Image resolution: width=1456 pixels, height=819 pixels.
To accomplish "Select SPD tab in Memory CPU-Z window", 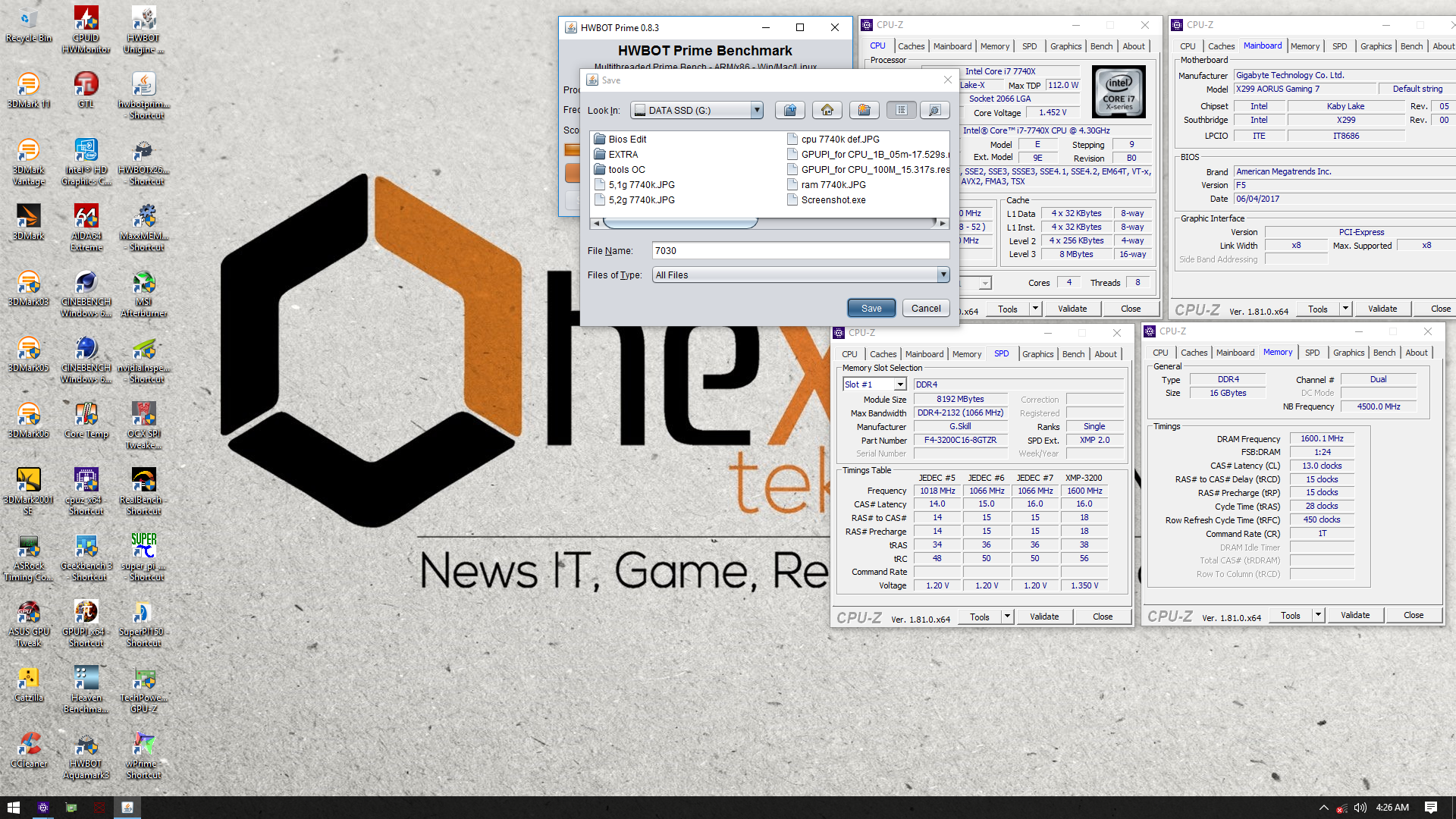I will pos(1312,353).
